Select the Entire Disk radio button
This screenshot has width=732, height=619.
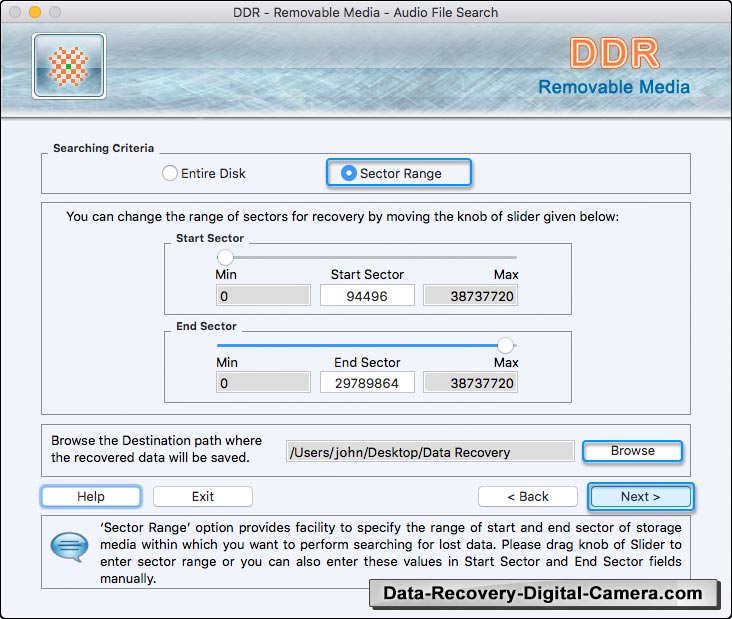coord(169,173)
